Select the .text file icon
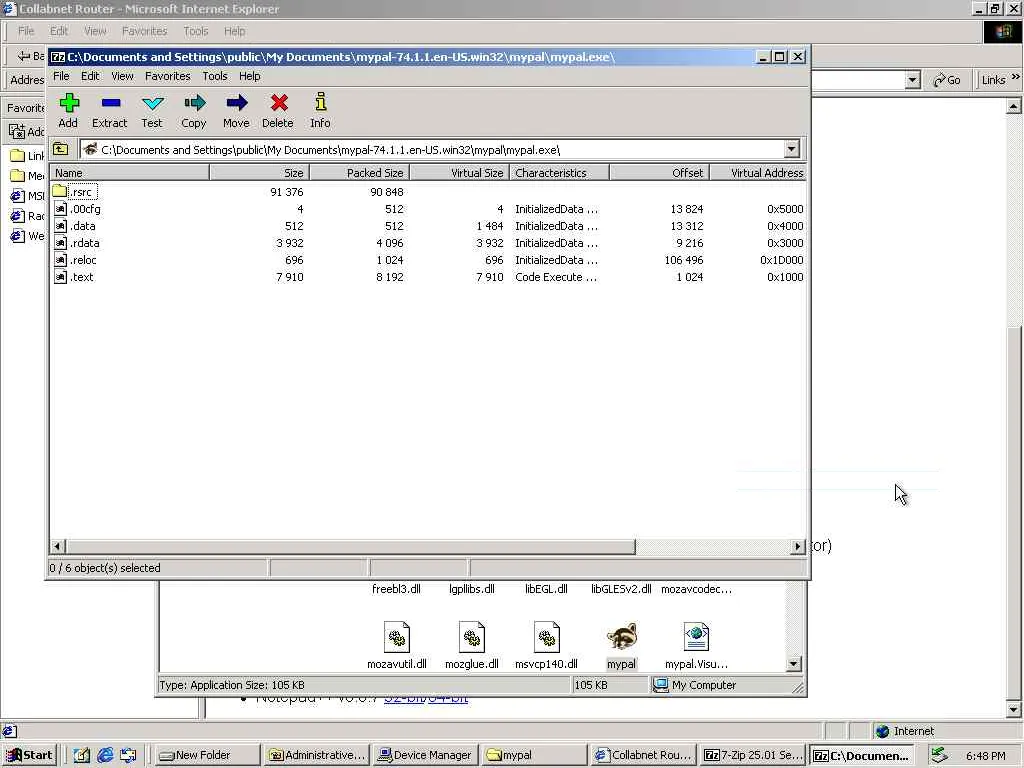This screenshot has width=1024, height=768. click(x=60, y=277)
